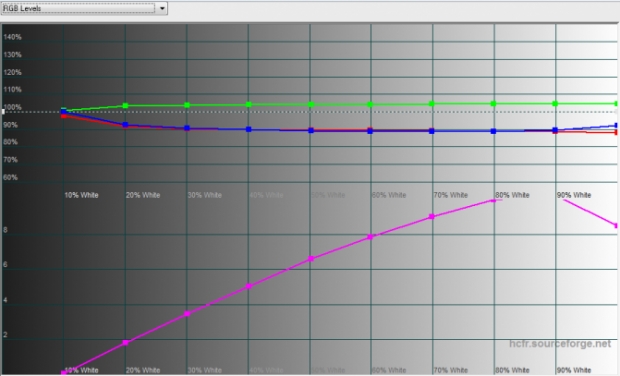The height and width of the screenshot is (376, 620).
Task: Select the blue data point at 60% White
Action: [x=370, y=131]
